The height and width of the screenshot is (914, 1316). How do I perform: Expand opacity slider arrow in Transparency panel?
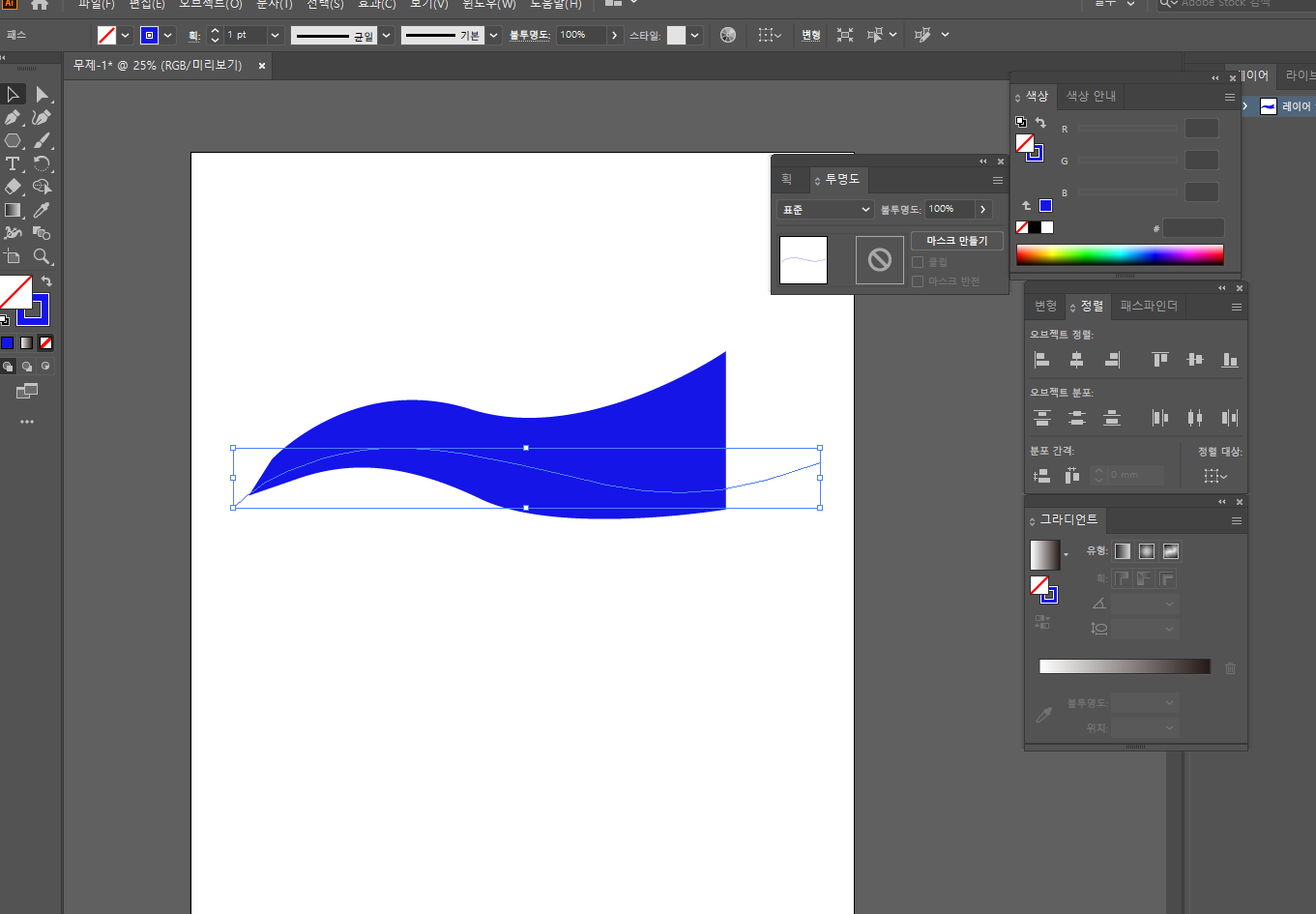pyautogui.click(x=982, y=209)
